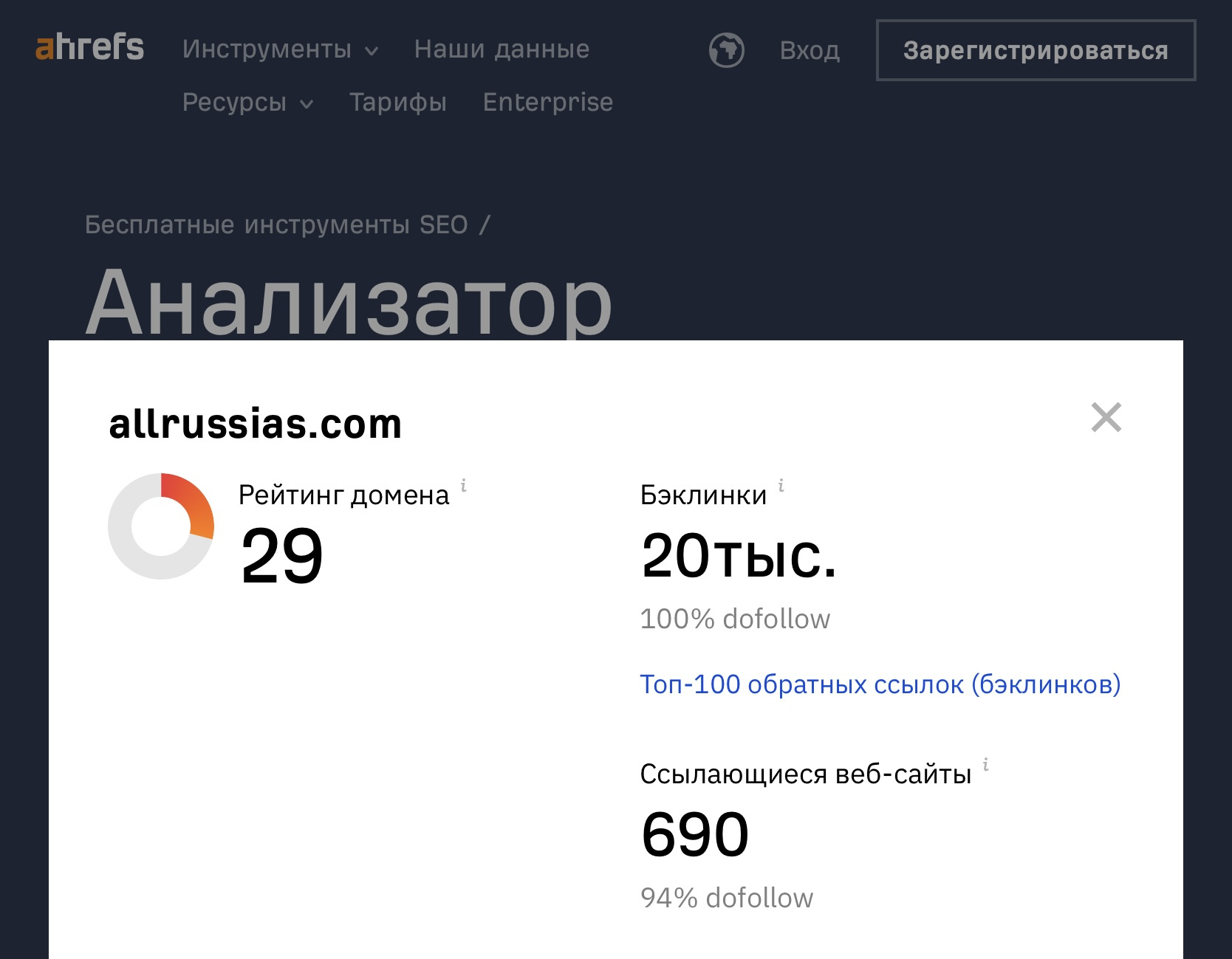
Task: Click the 20тыс. backlinks count
Action: 739,555
